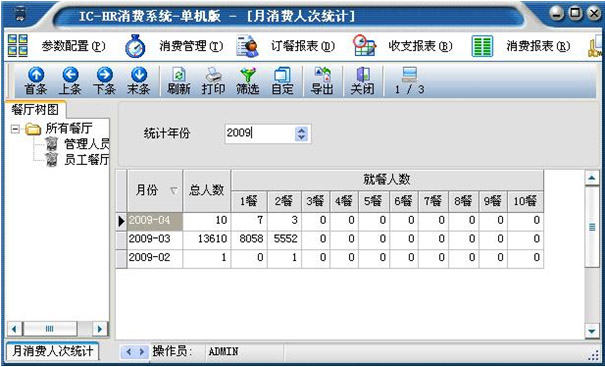Viewport: 605px width, 367px height.
Task: Open the 参数配置(P) menu
Action: point(73,47)
